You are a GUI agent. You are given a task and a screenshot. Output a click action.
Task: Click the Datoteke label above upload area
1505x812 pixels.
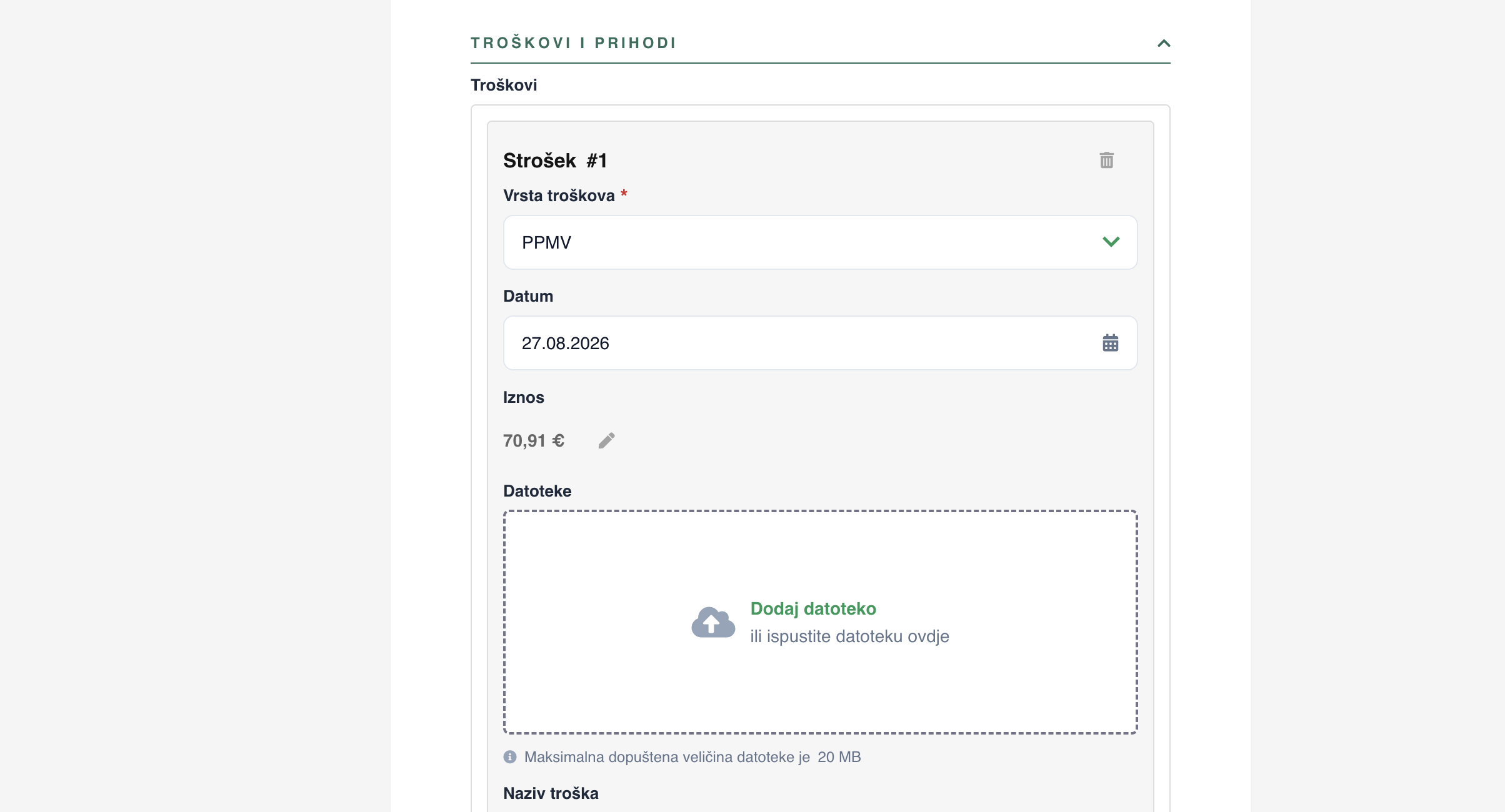537,491
